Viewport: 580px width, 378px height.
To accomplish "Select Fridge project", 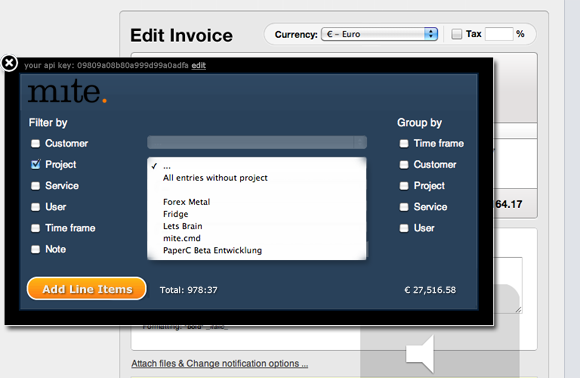I will [x=257, y=214].
